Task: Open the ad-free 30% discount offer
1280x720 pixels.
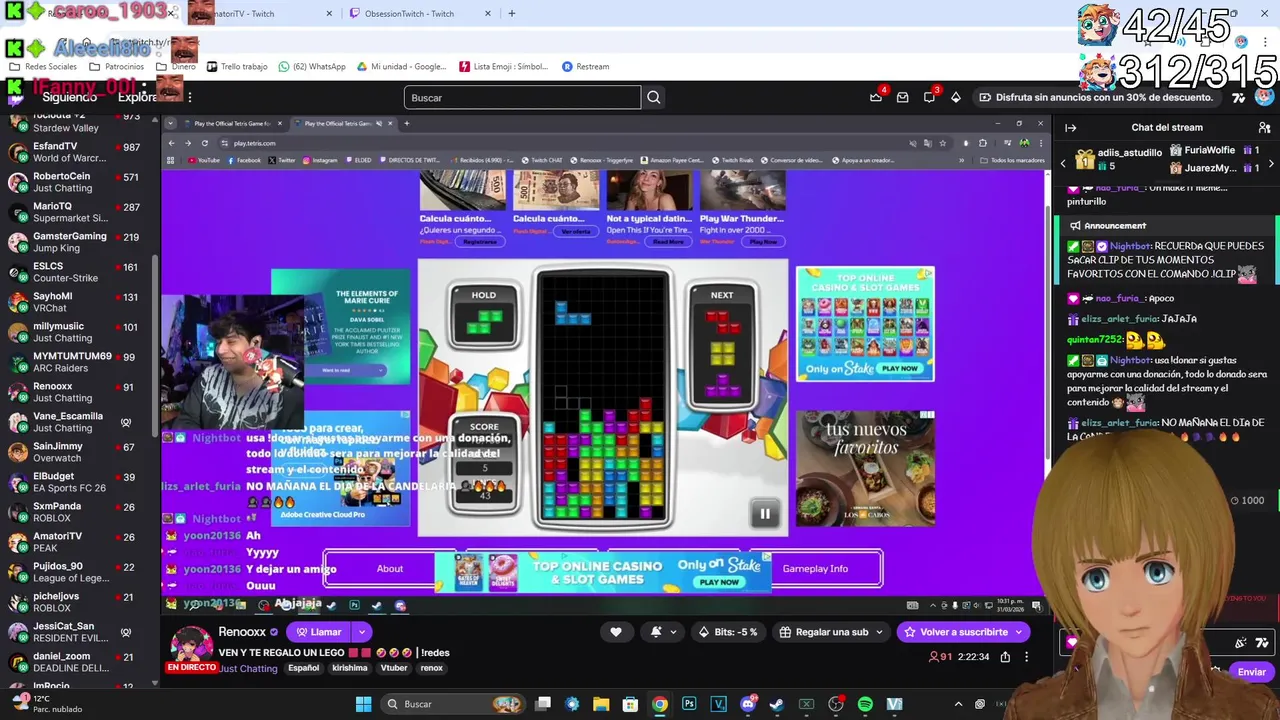Action: (1095, 97)
